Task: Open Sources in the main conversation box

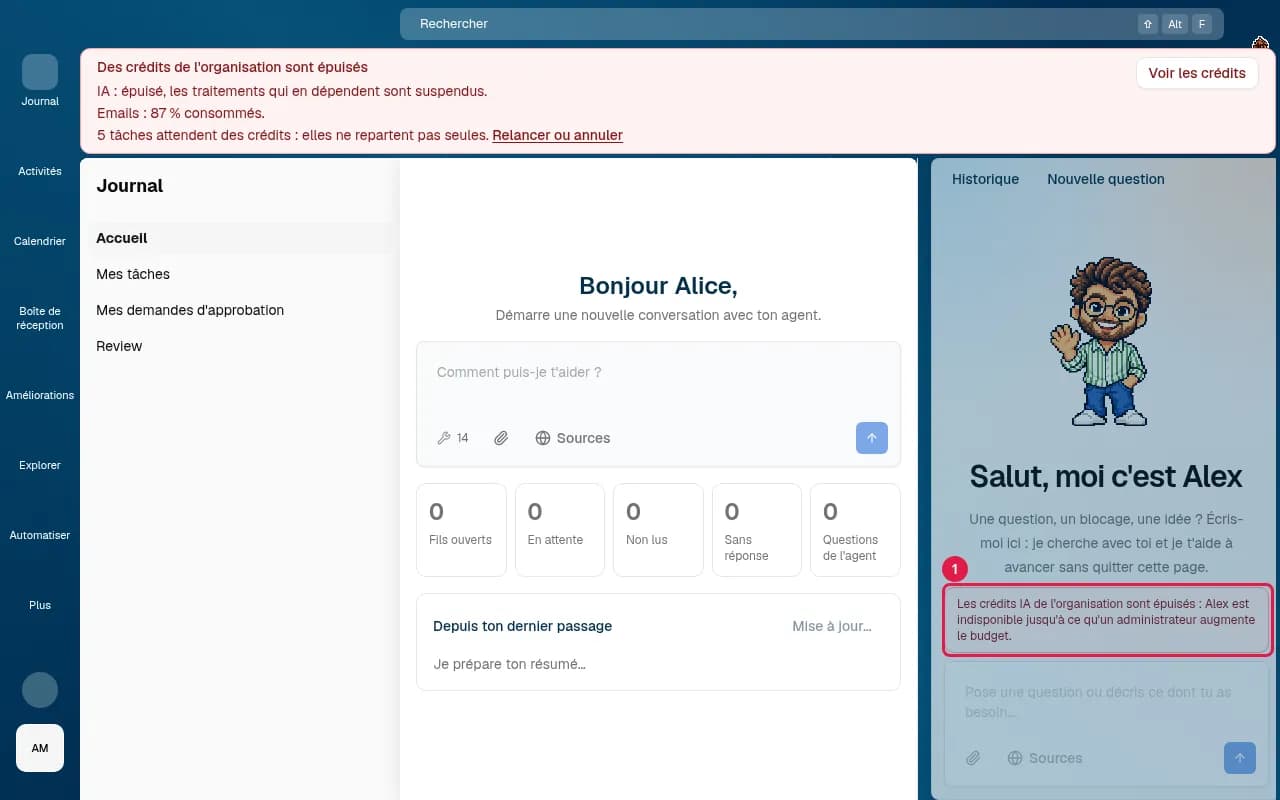Action: (x=572, y=438)
